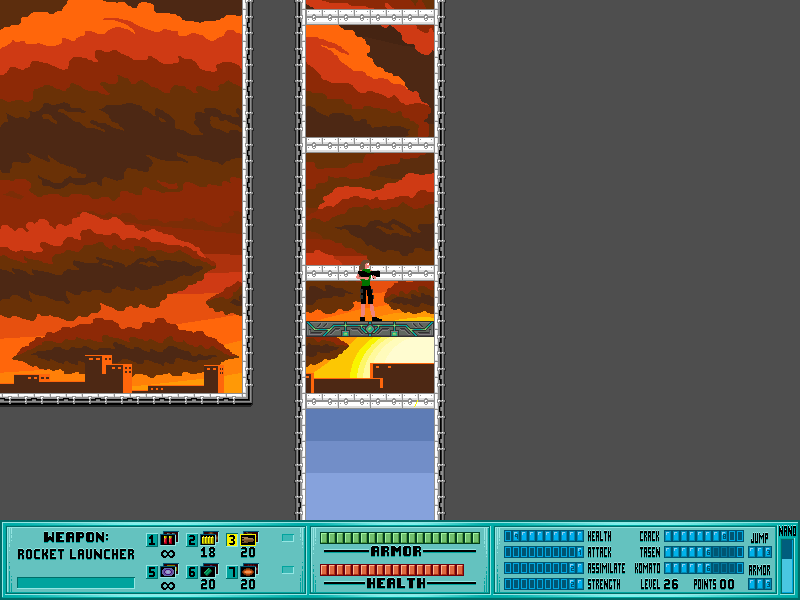Screen dimensions: 800x600
Task: Toggle the upper indicator light in weapon panel
Action: click(288, 538)
